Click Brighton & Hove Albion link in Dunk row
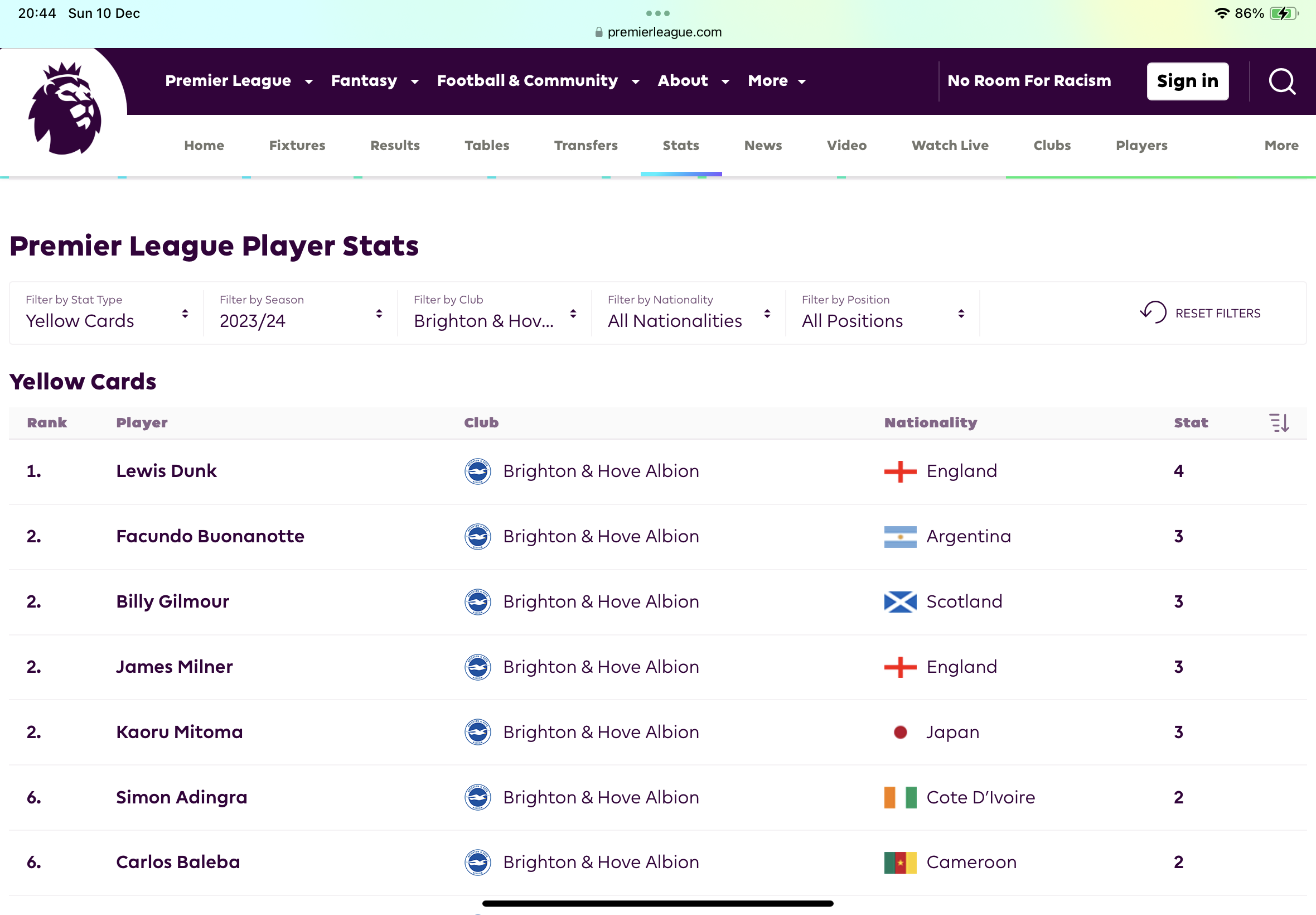Viewport: 1316px width, 915px height. (601, 471)
